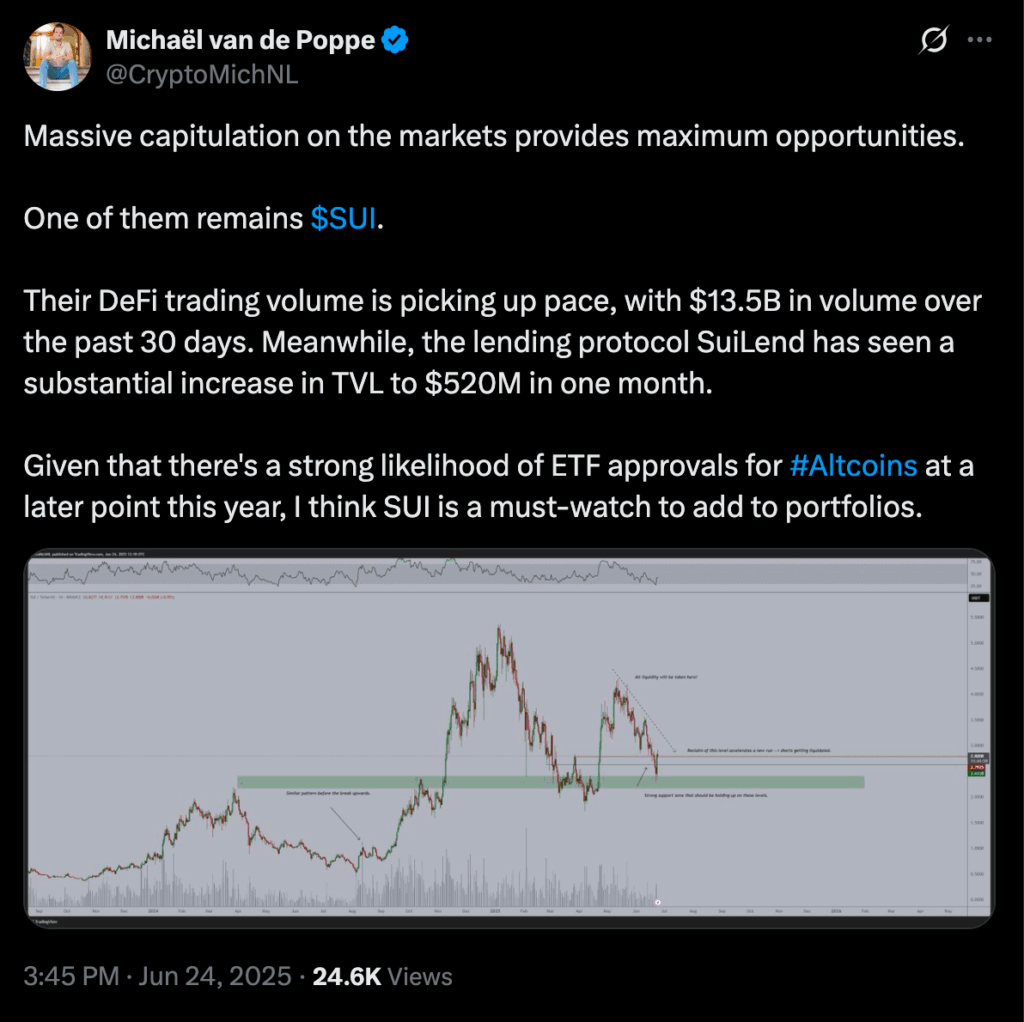Click the 'Similar pattern before the break upwards' annotation
This screenshot has height=1022, width=1024.
coord(328,793)
